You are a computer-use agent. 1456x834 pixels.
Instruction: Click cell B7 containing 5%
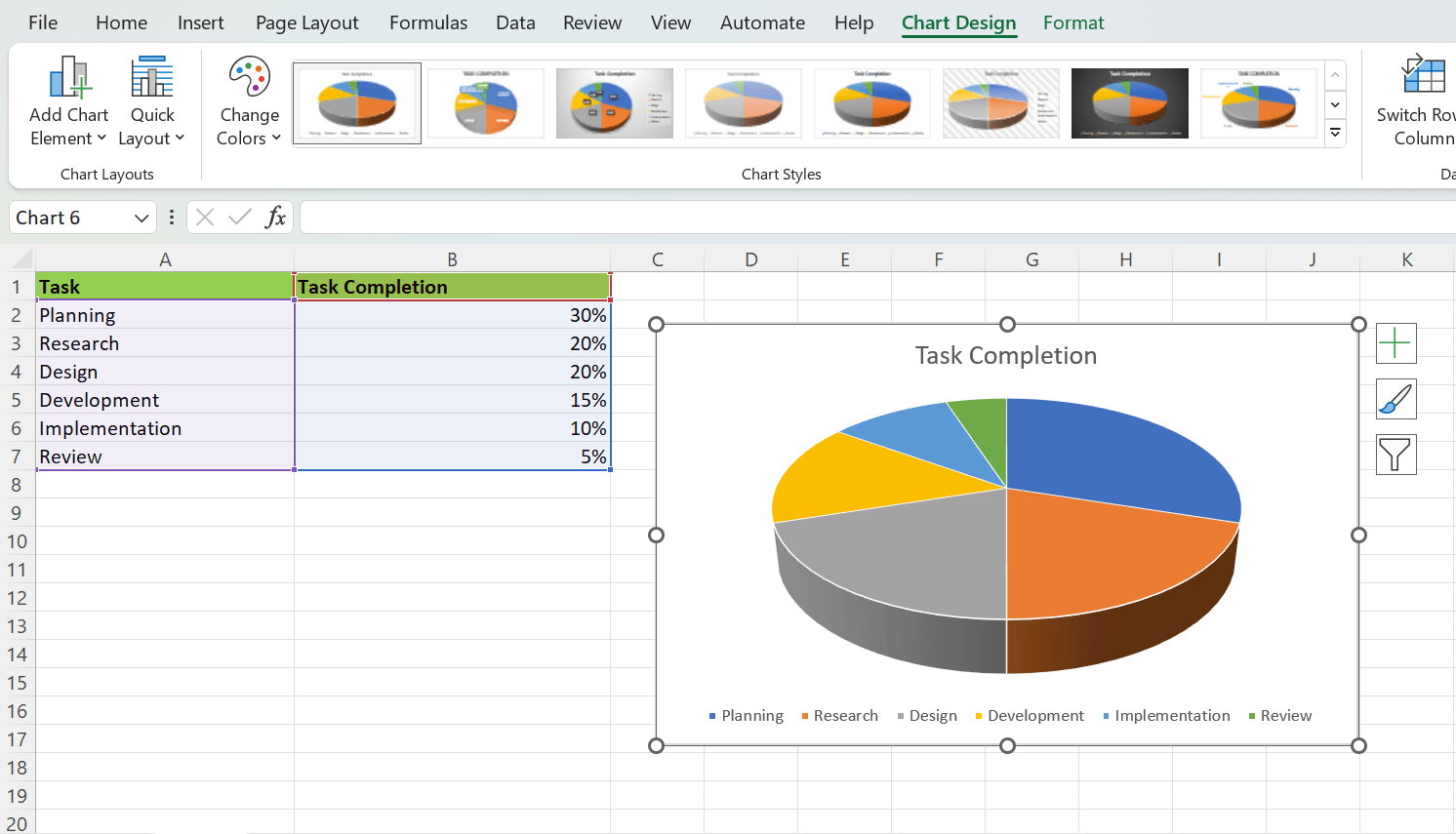click(452, 456)
